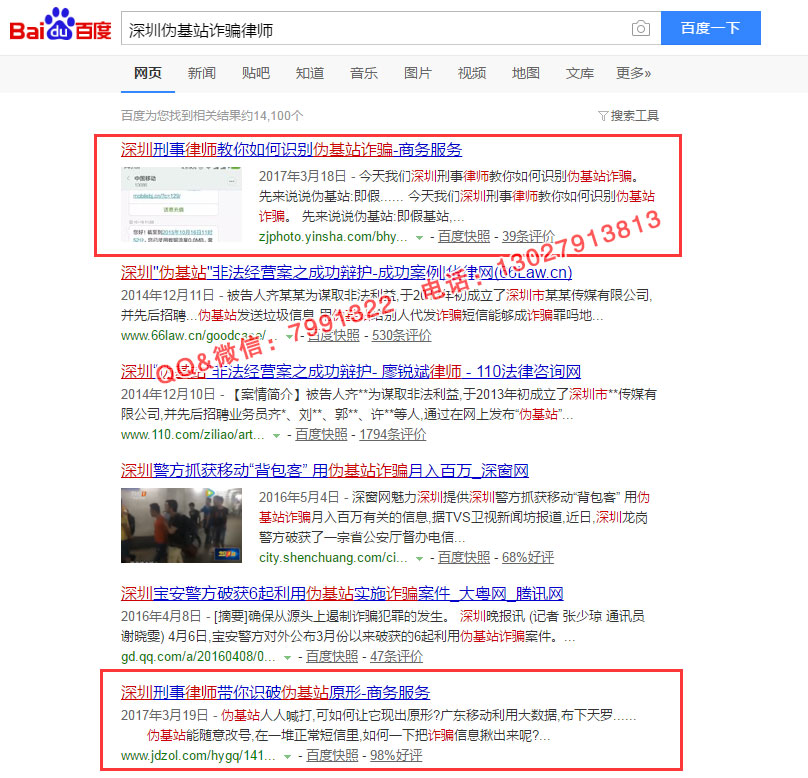The height and width of the screenshot is (778, 808).
Task: Open the 知道 tab
Action: pos(310,73)
